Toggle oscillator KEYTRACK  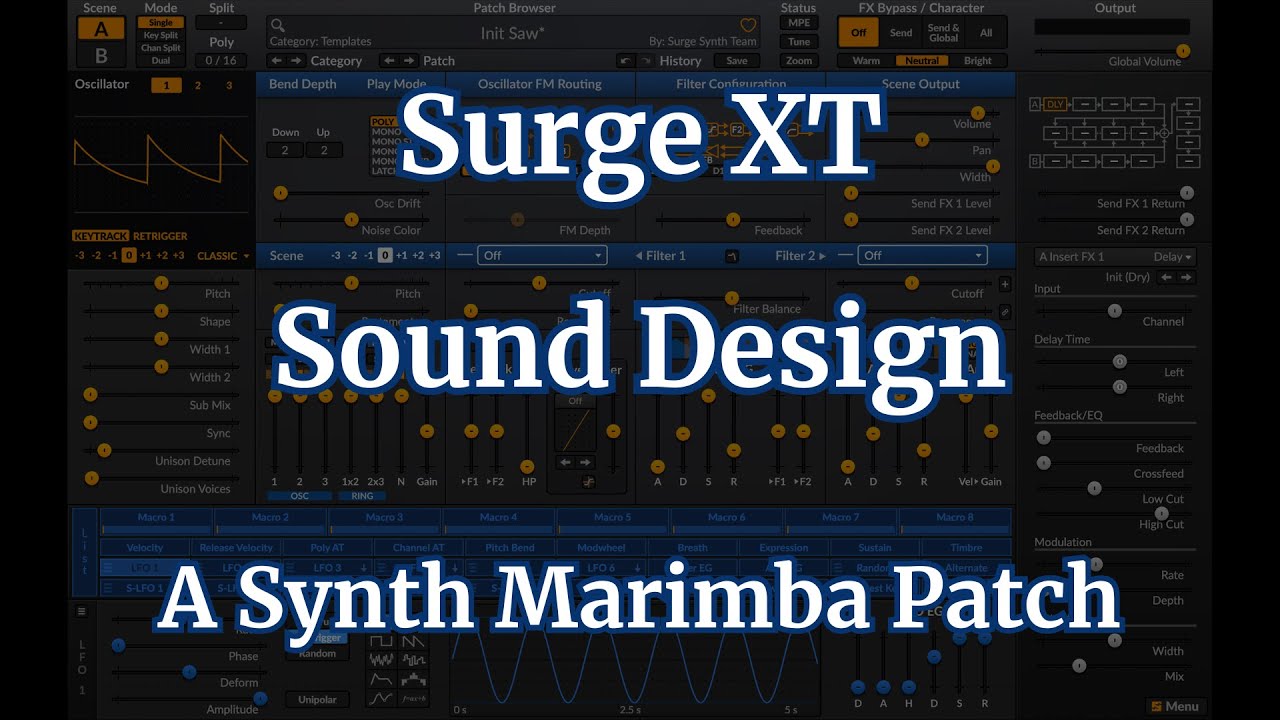[x=101, y=236]
